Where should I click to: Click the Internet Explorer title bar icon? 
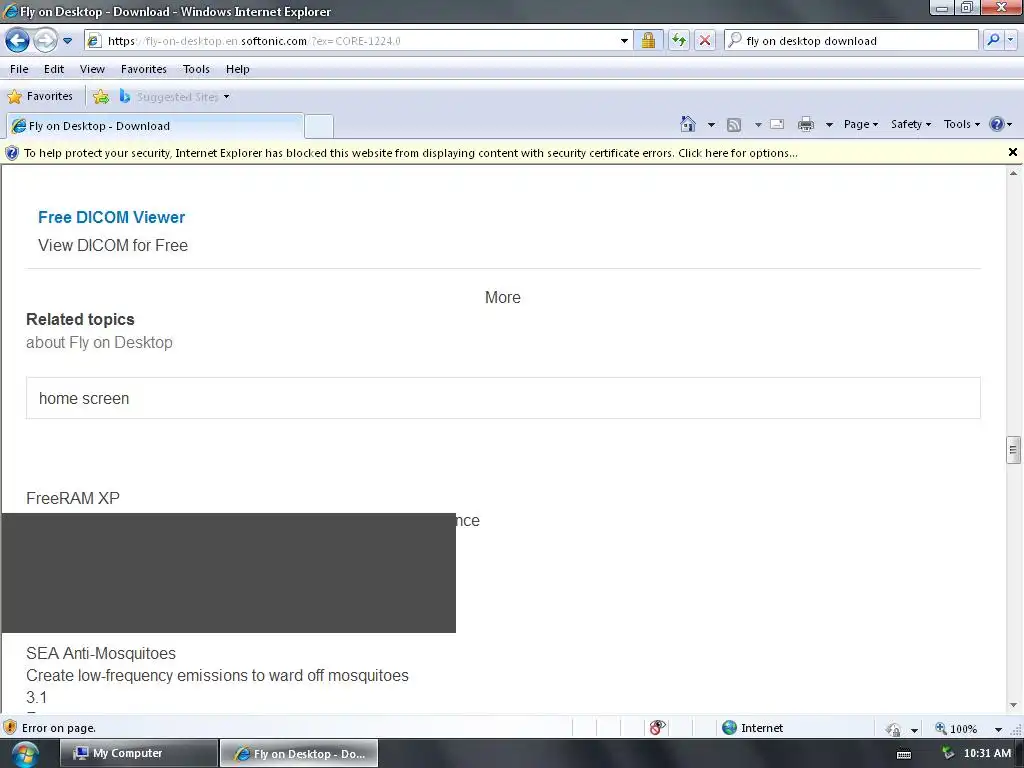pos(10,11)
